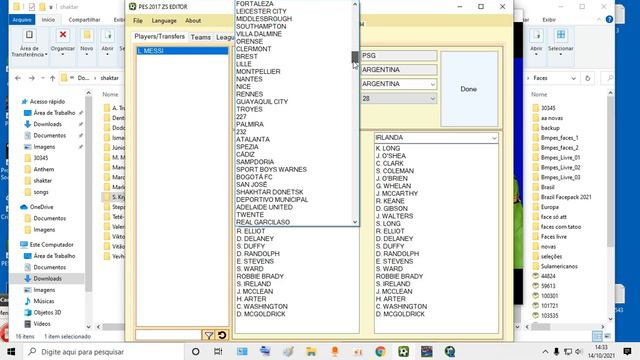The width and height of the screenshot is (640, 360).
Task: Click the PSG club name field
Action: [399, 56]
